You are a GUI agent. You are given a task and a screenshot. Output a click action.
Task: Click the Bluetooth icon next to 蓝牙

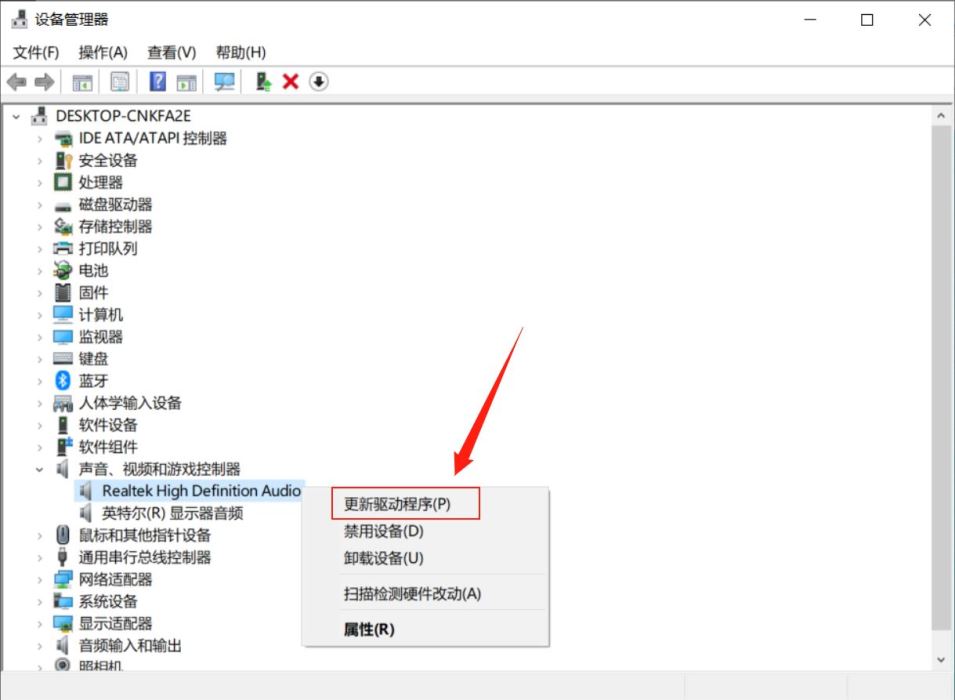point(63,381)
